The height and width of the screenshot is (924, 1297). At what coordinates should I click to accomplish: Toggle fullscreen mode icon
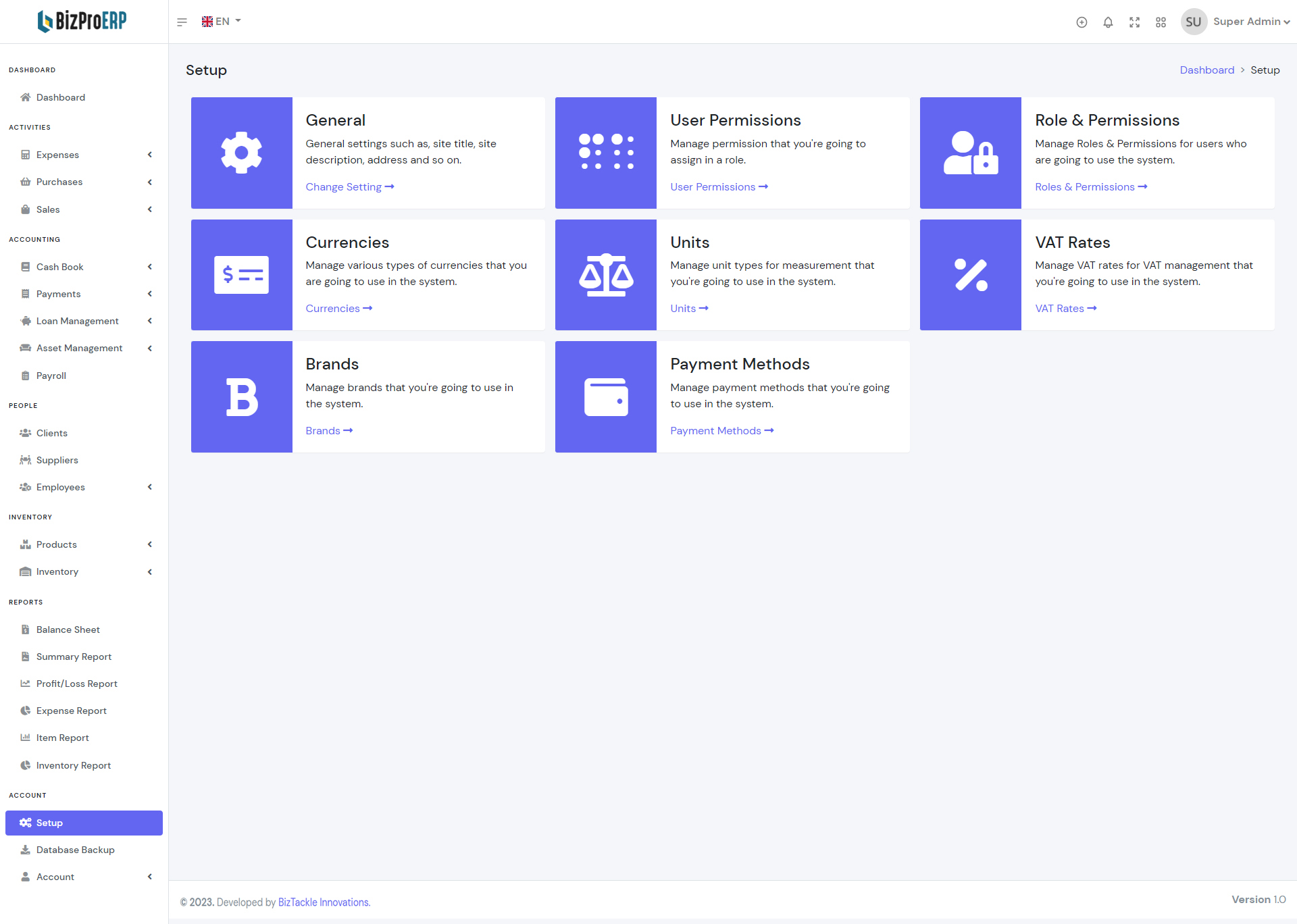[1134, 22]
